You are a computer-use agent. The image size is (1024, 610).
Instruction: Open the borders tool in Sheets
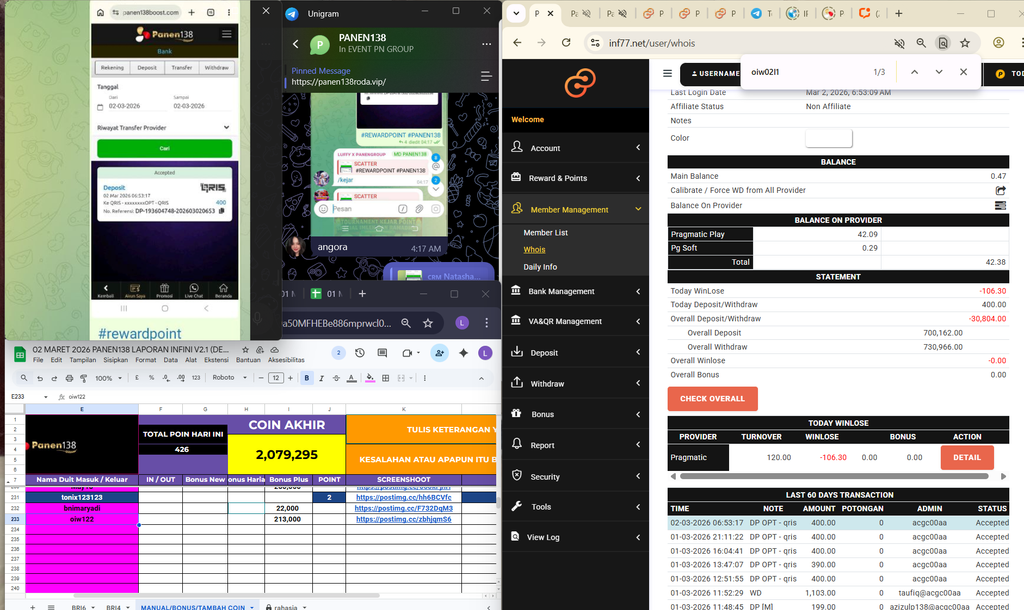(385, 378)
